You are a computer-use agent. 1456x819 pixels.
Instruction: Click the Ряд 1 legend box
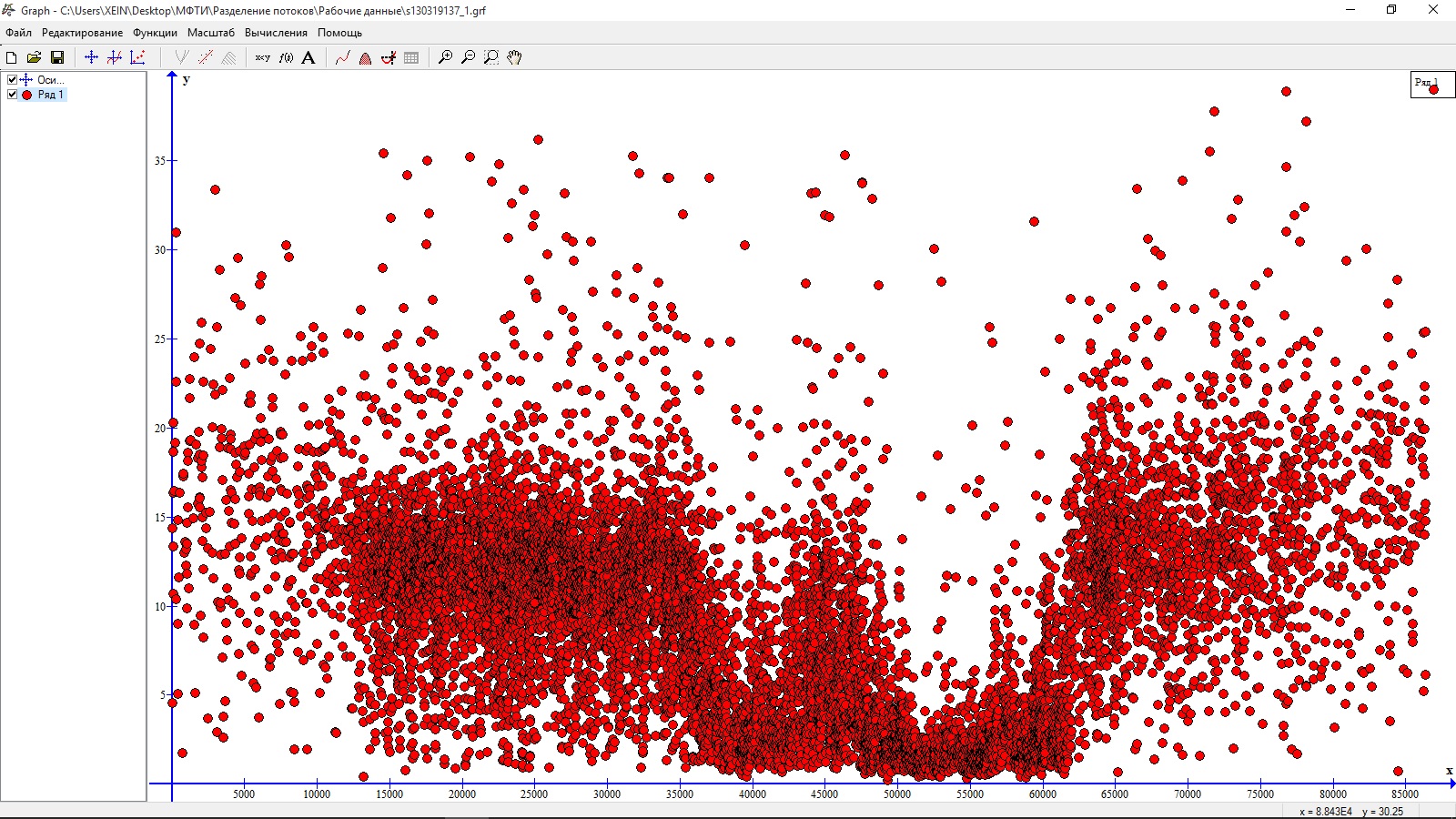tap(1432, 84)
